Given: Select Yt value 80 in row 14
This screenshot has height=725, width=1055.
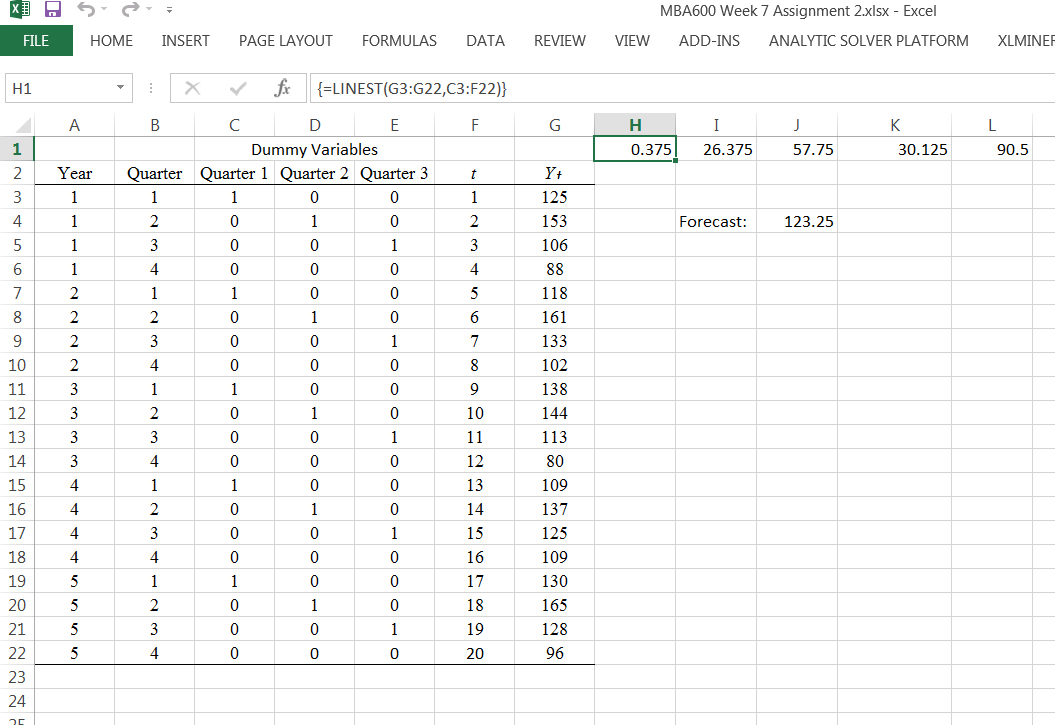Looking at the screenshot, I should pos(554,461).
